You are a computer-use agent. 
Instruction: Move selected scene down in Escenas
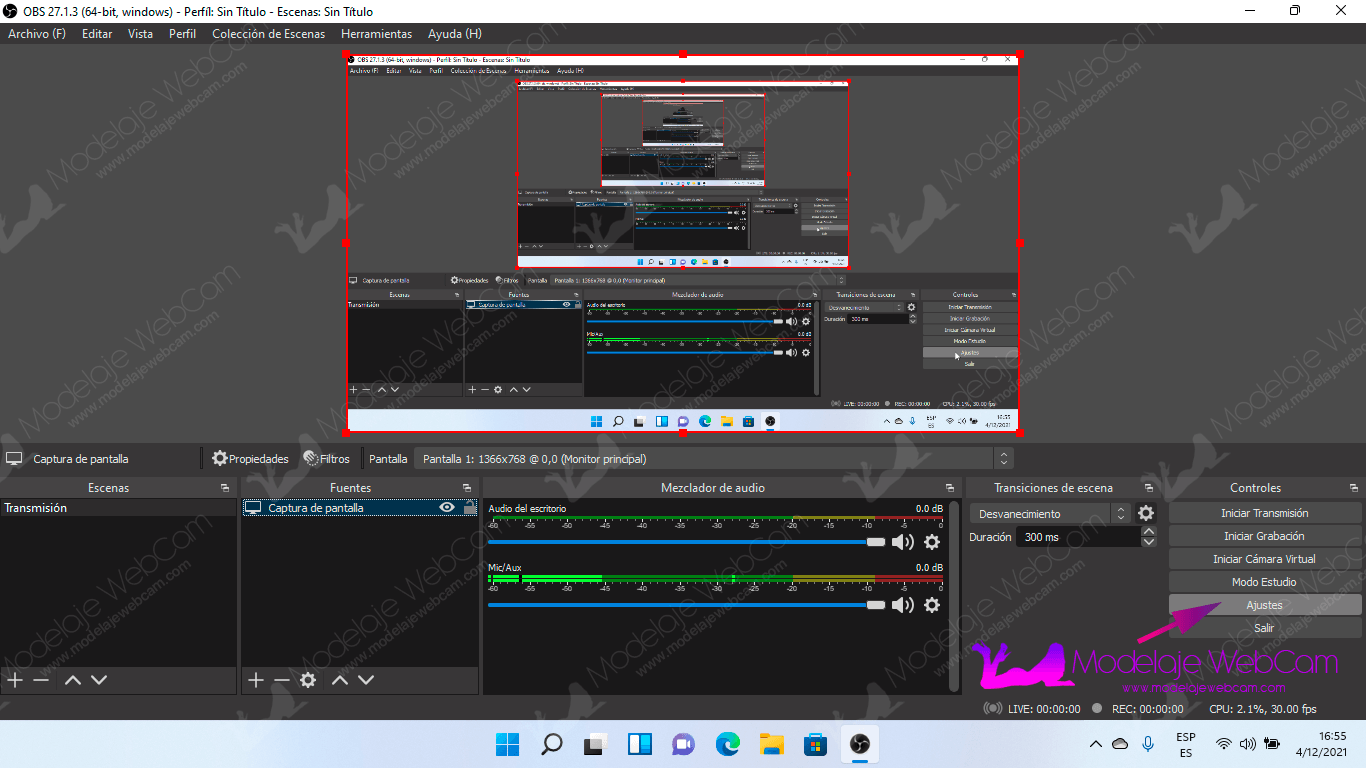click(x=99, y=680)
